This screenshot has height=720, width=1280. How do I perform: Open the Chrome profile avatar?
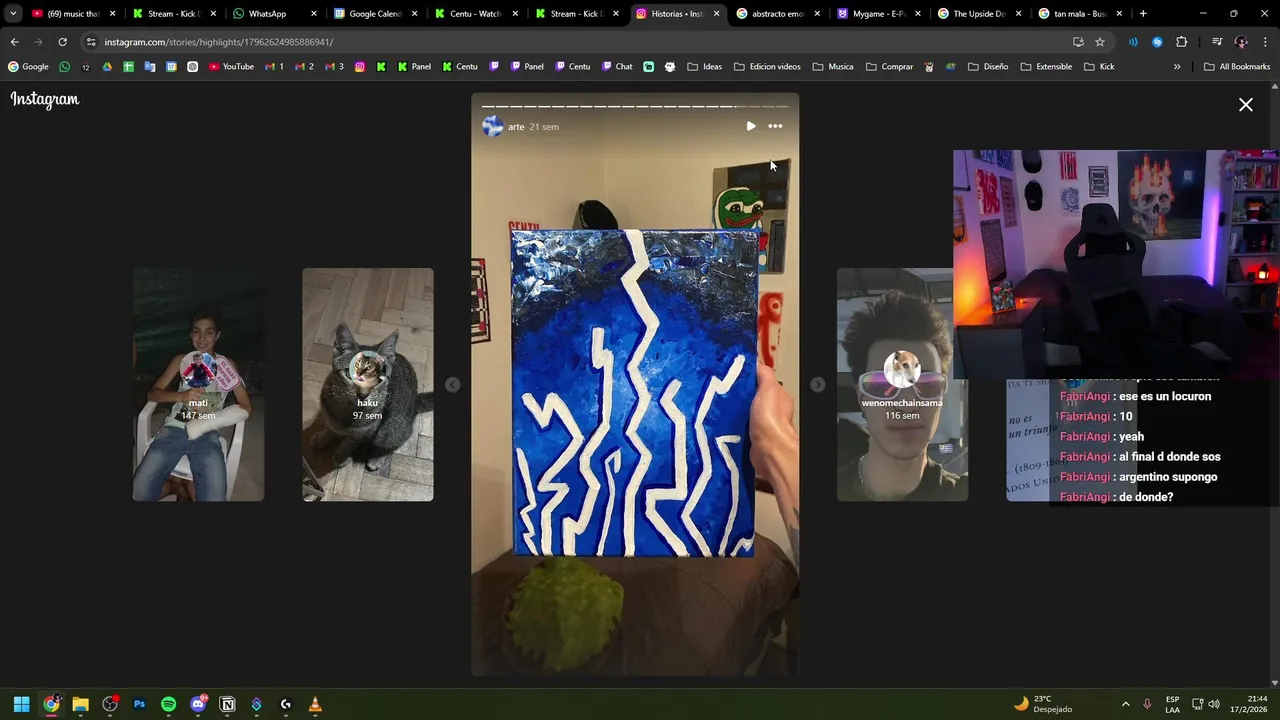coord(1241,42)
